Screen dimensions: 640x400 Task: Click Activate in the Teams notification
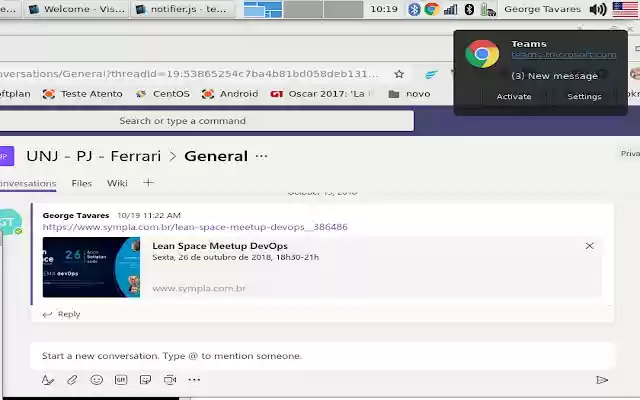click(514, 97)
